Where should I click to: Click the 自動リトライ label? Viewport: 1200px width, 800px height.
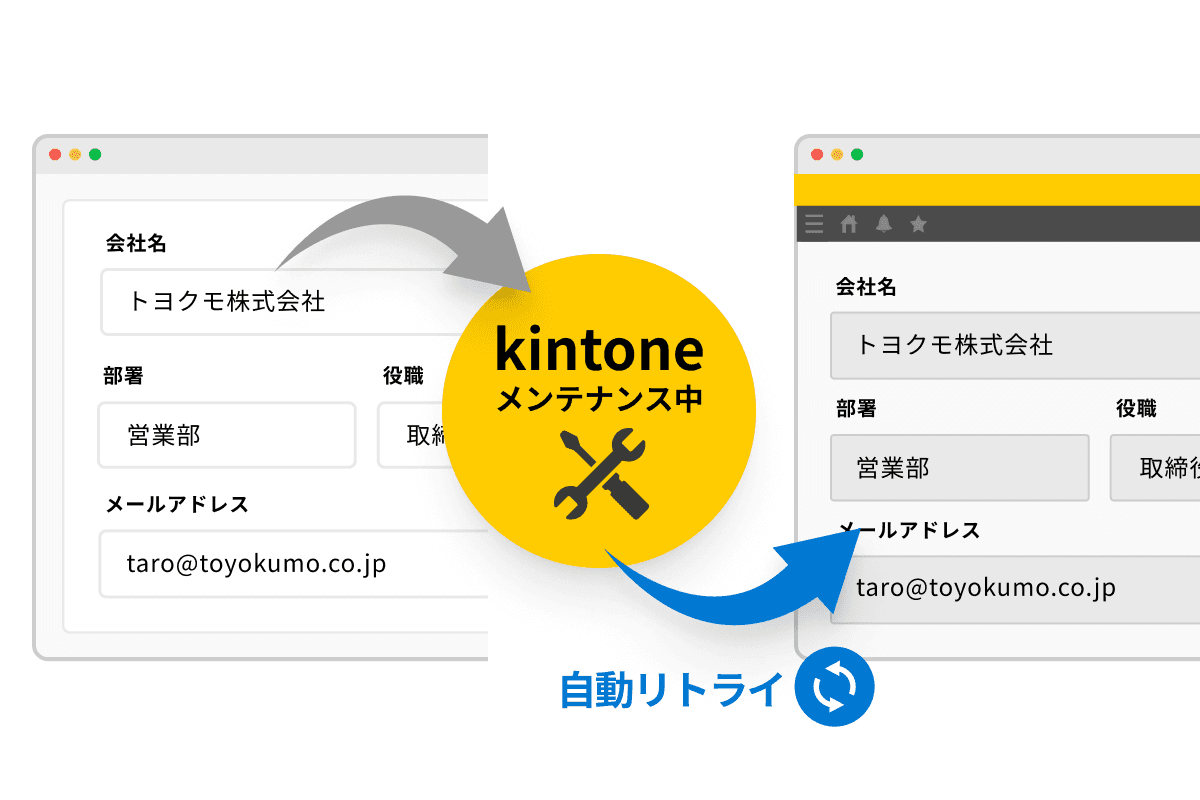673,686
